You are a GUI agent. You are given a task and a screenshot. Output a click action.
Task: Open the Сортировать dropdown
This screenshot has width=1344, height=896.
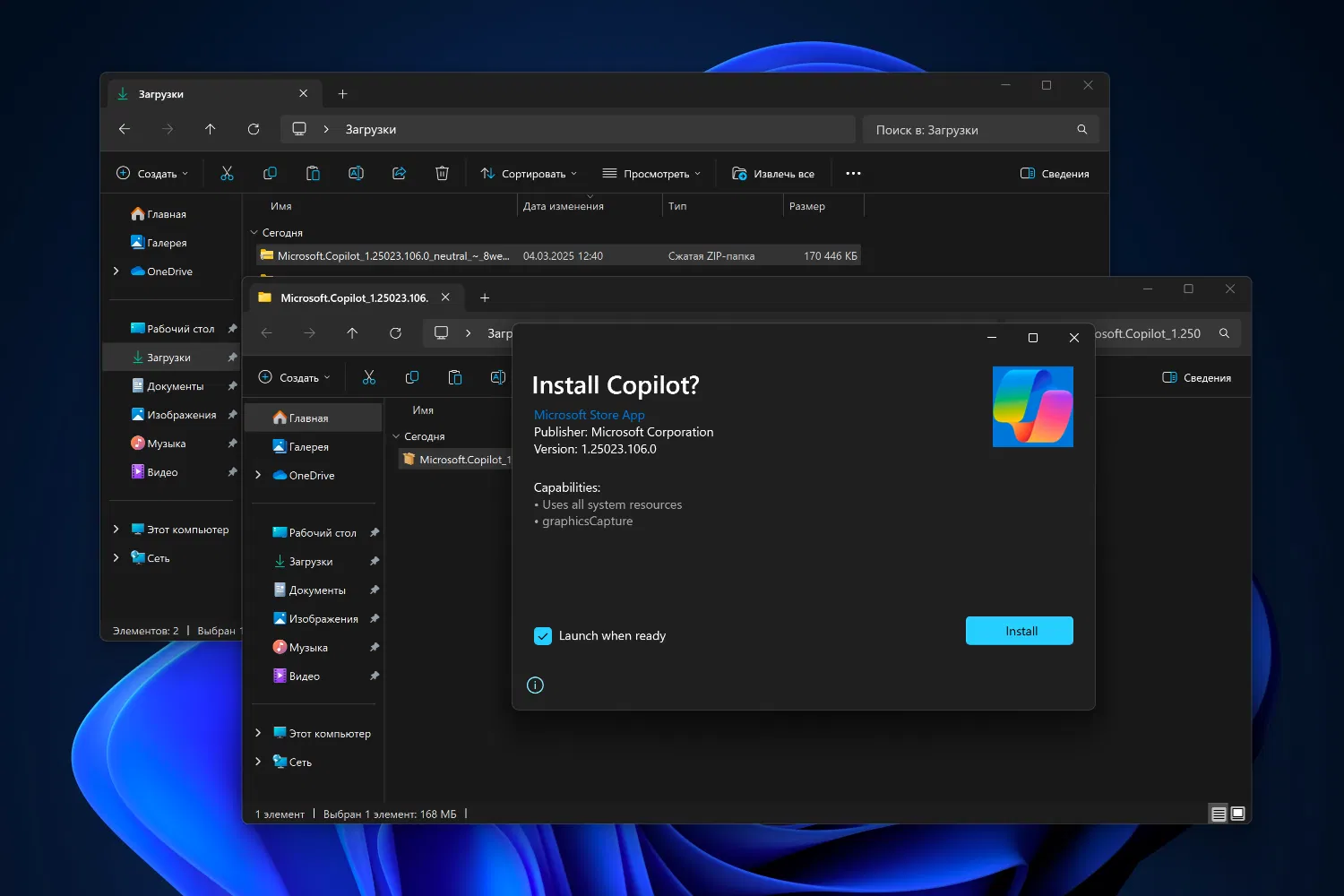529,174
